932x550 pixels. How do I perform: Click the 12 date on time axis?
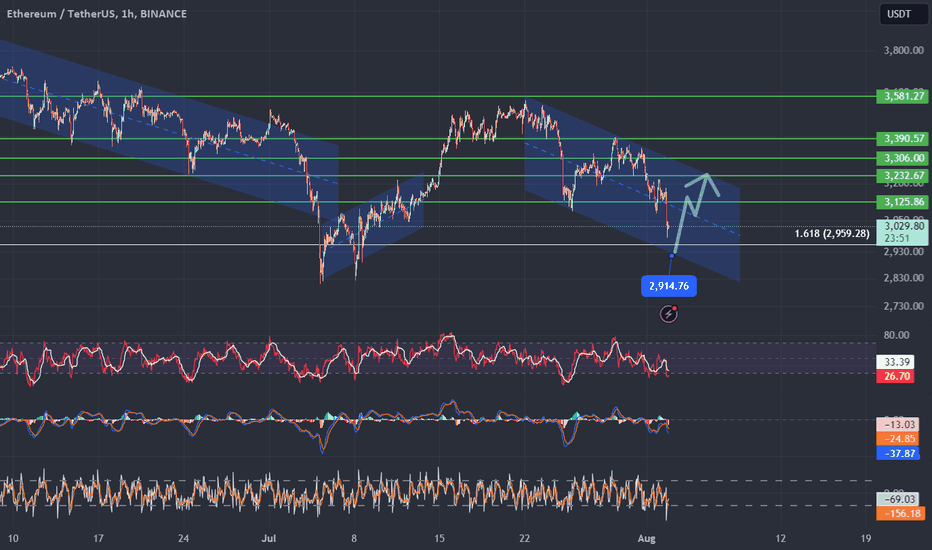coord(780,539)
